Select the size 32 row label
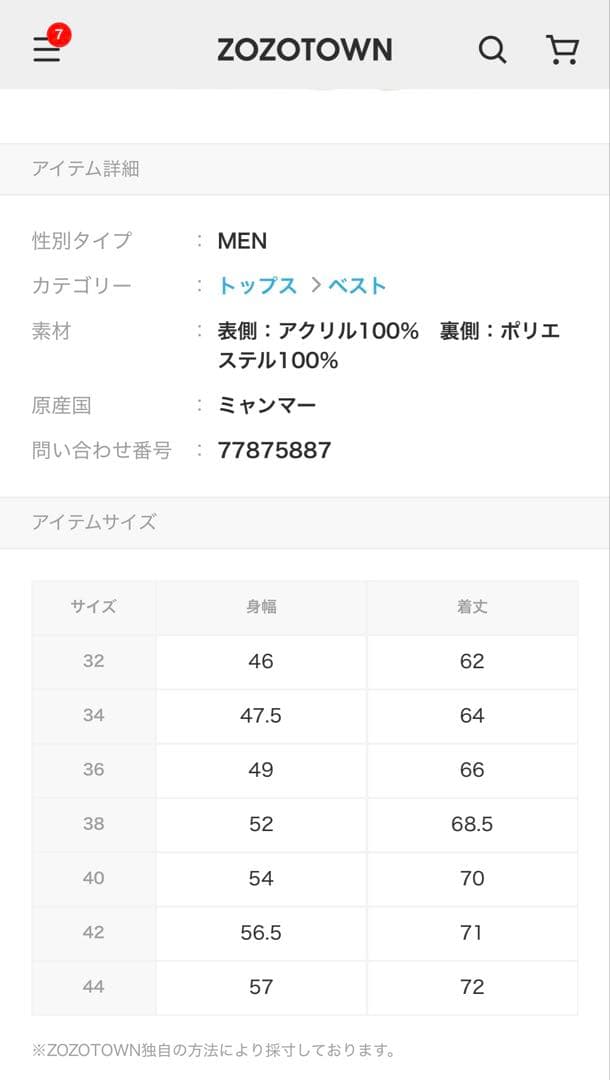 click(94, 661)
